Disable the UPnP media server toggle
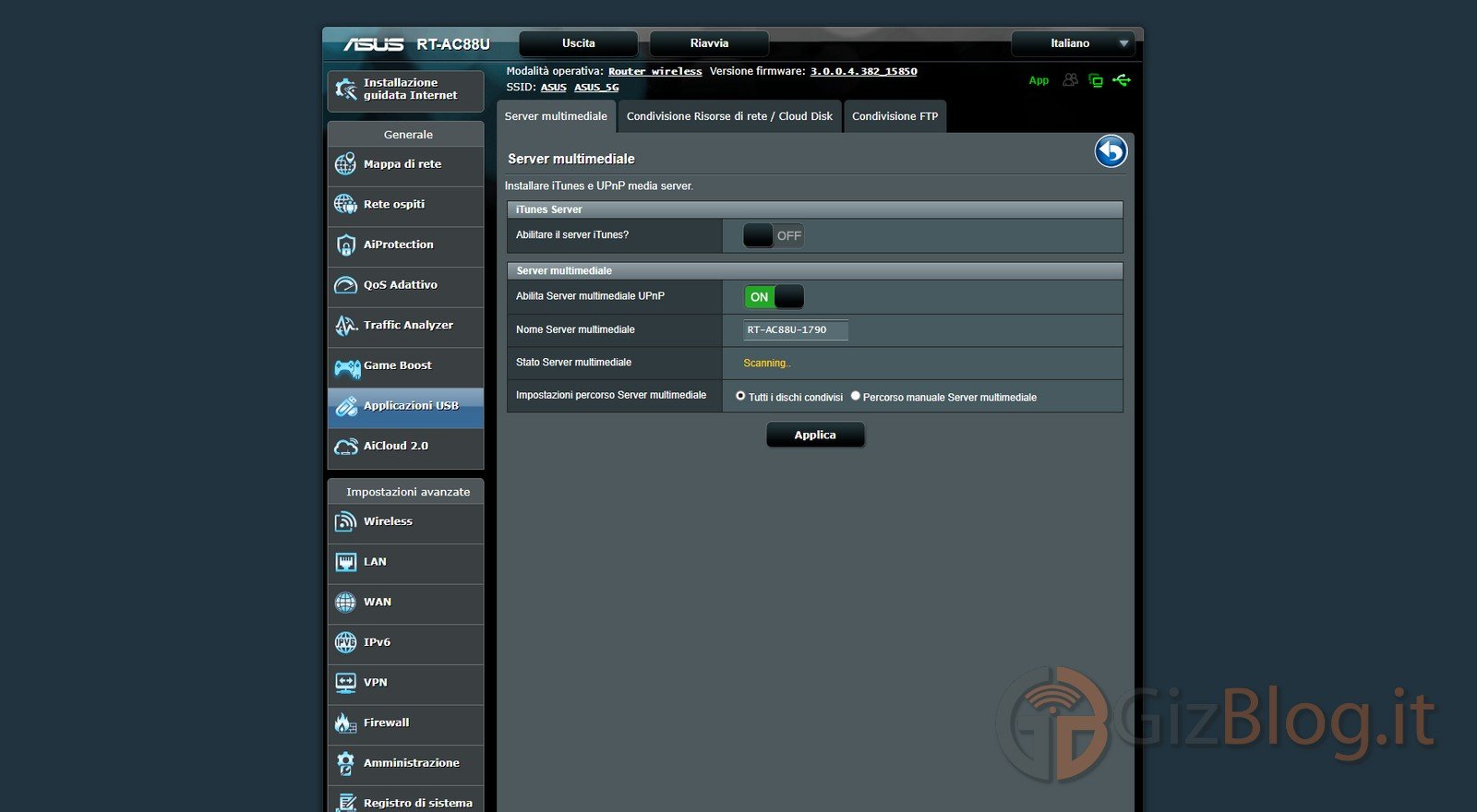The image size is (1477, 812). [774, 296]
